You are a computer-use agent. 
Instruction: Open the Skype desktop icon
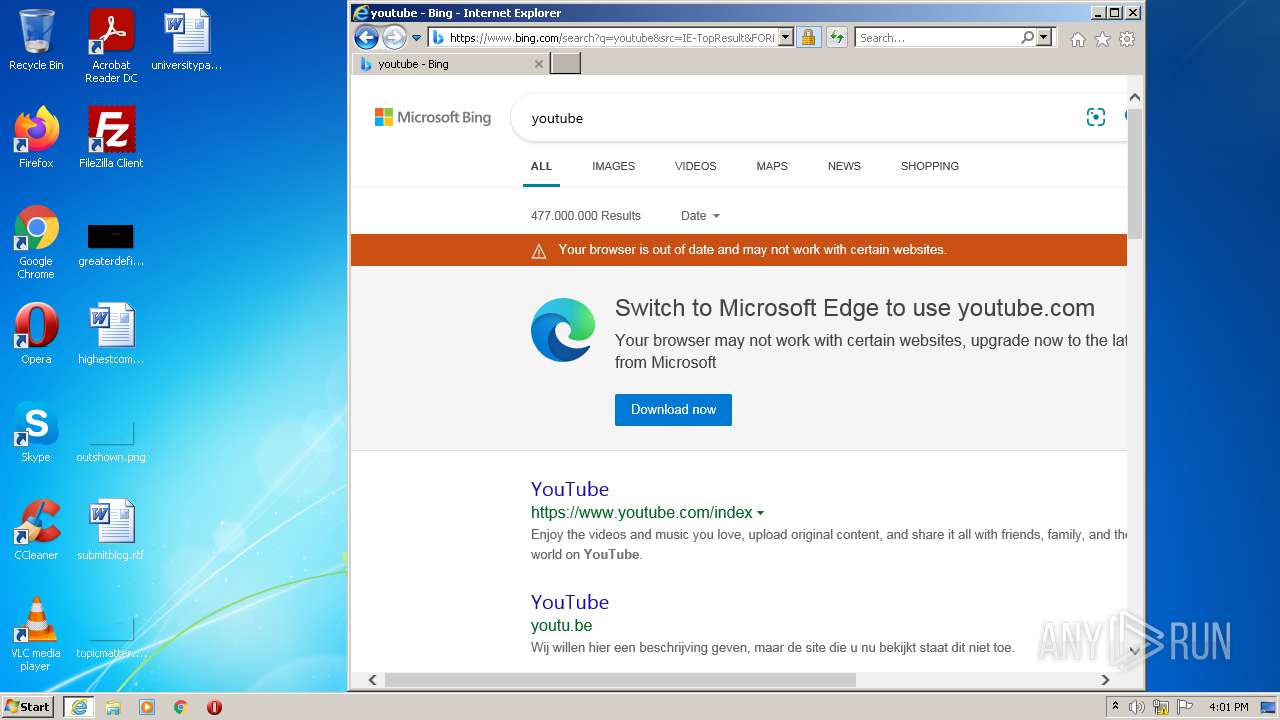pyautogui.click(x=36, y=432)
